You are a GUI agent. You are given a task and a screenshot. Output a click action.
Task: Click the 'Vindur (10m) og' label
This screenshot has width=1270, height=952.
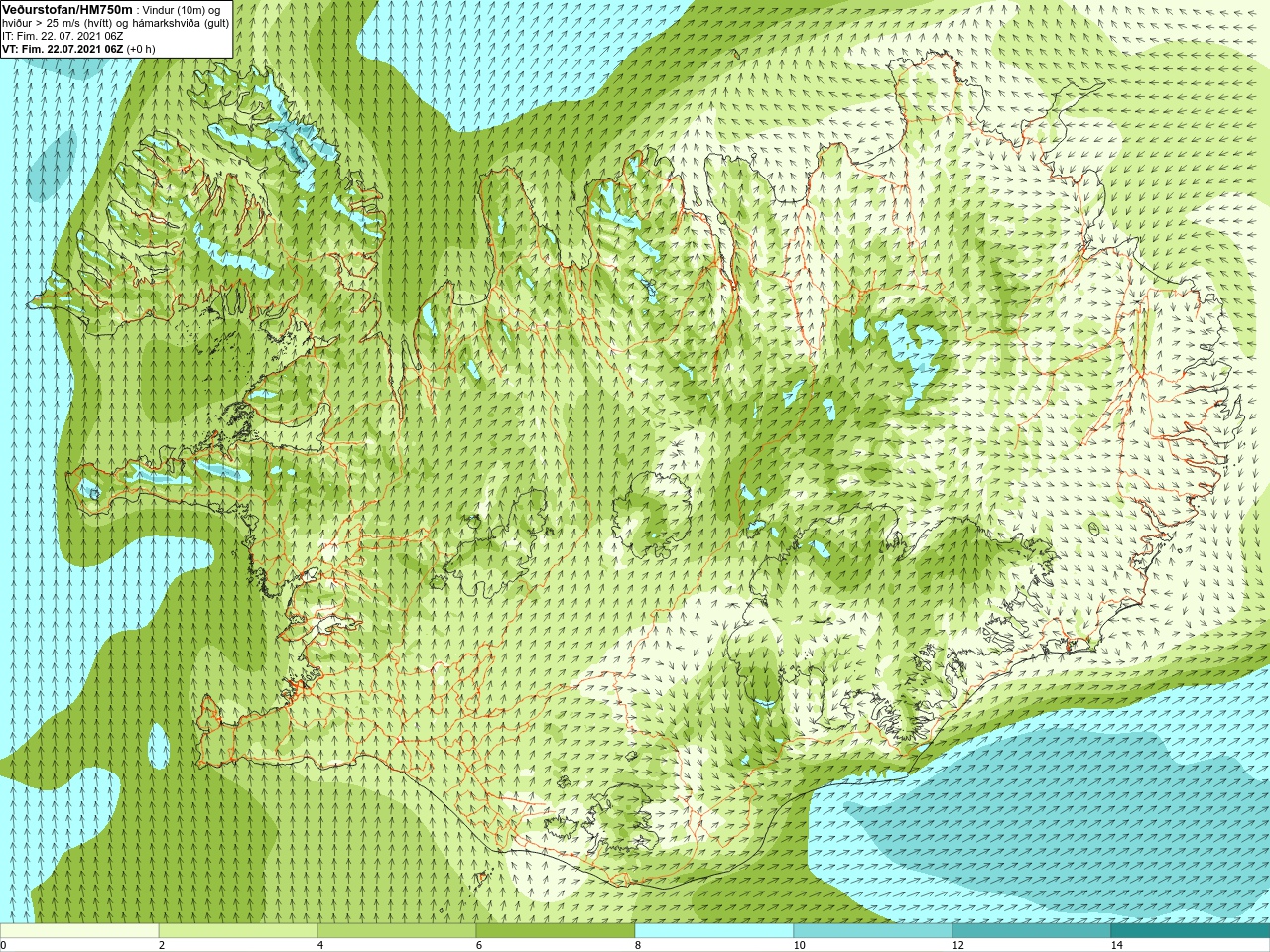pyautogui.click(x=182, y=10)
